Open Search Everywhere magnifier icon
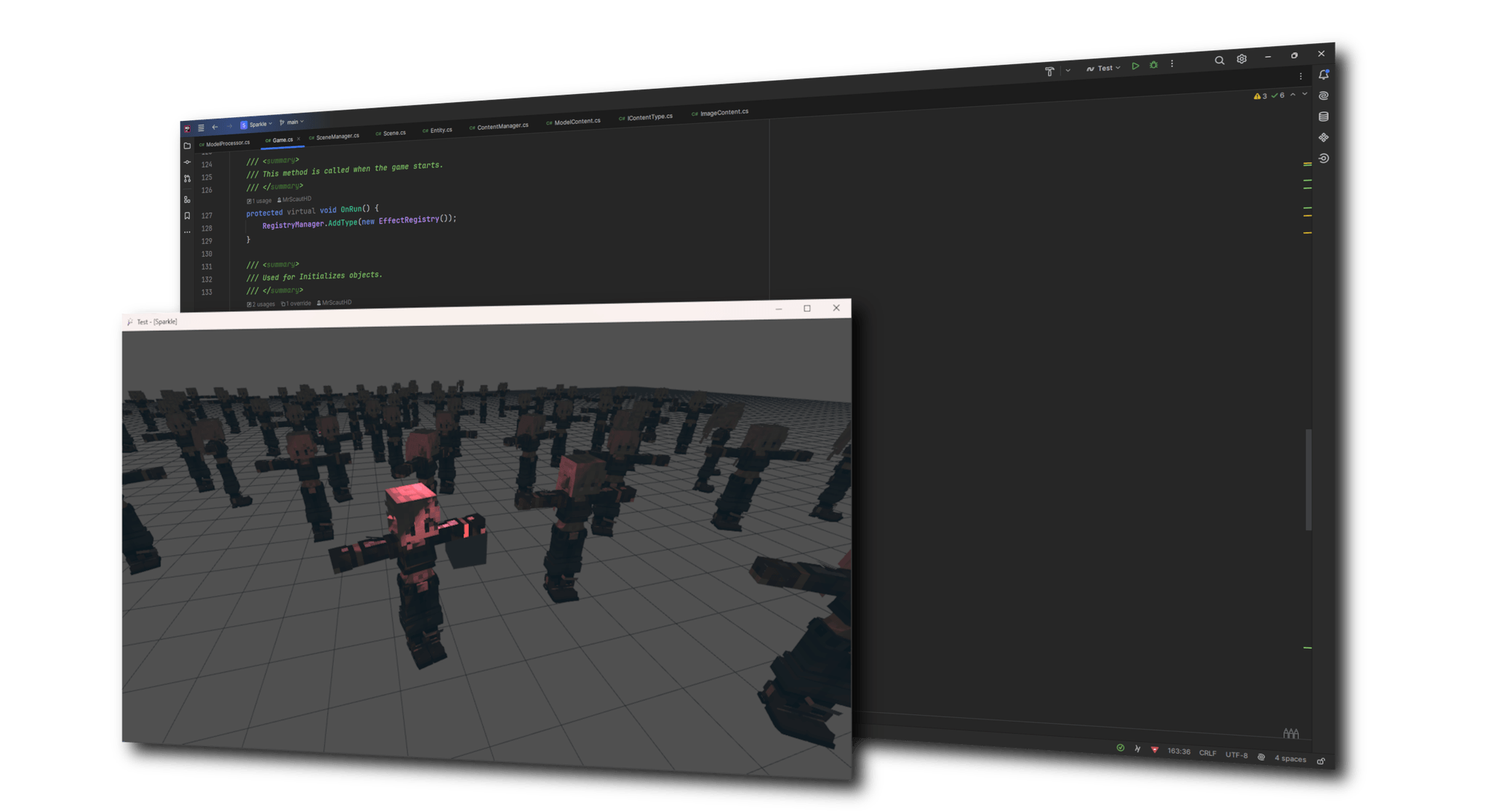This screenshot has height=812, width=1493. coord(1219,60)
